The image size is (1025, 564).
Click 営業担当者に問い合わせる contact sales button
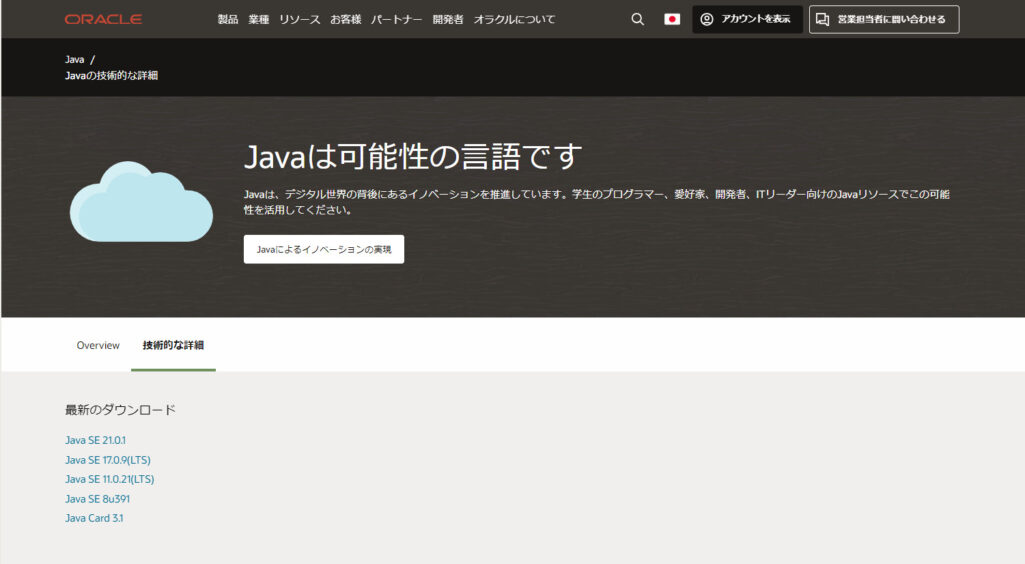pos(884,20)
